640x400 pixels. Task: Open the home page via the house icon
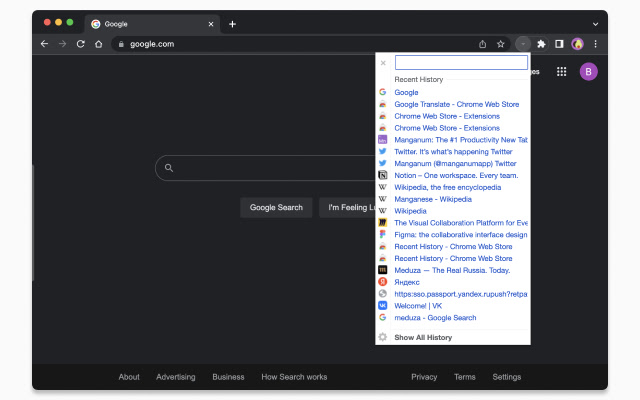click(x=98, y=44)
